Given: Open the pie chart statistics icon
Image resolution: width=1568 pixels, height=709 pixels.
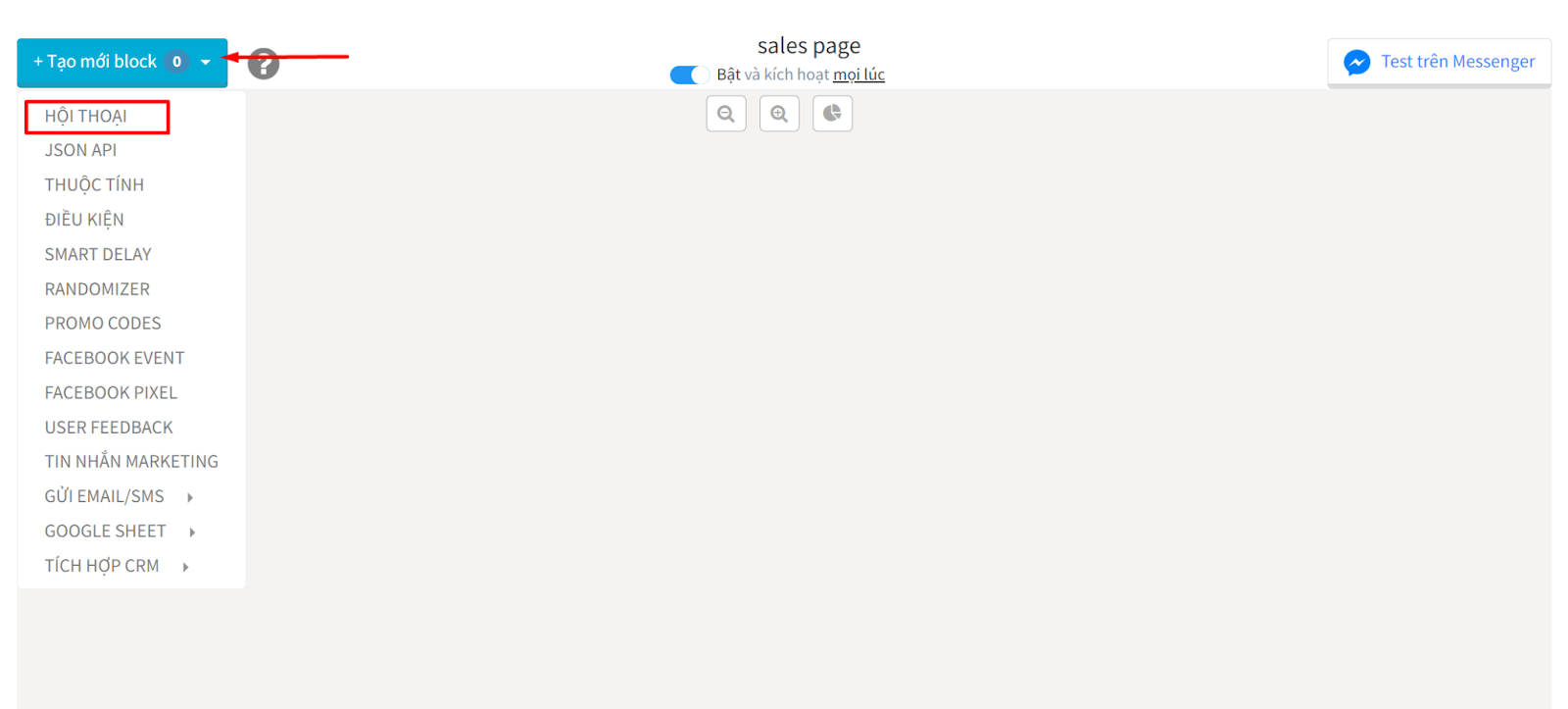Looking at the screenshot, I should pyautogui.click(x=832, y=114).
